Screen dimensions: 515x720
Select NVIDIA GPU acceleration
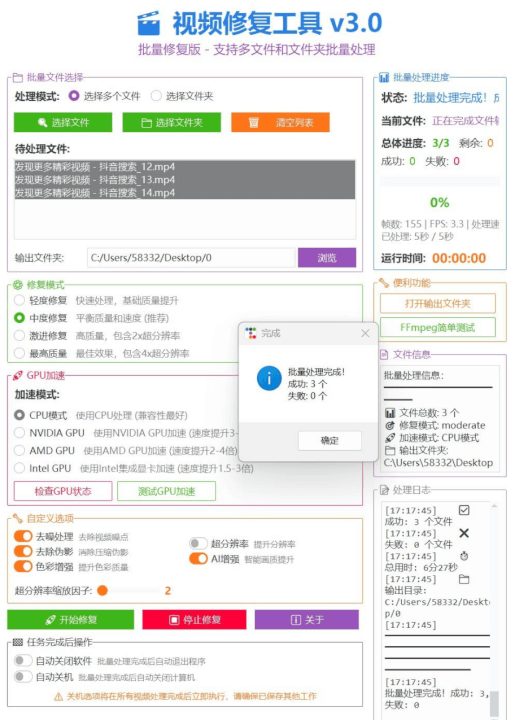tap(19, 433)
